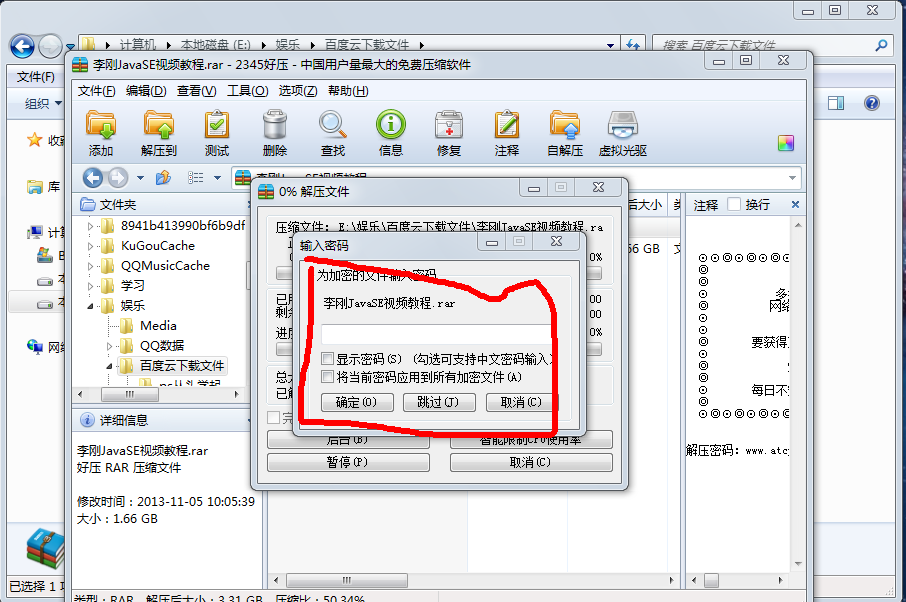
Task: Expand the KuGouCache folder node
Action: click(x=90, y=246)
